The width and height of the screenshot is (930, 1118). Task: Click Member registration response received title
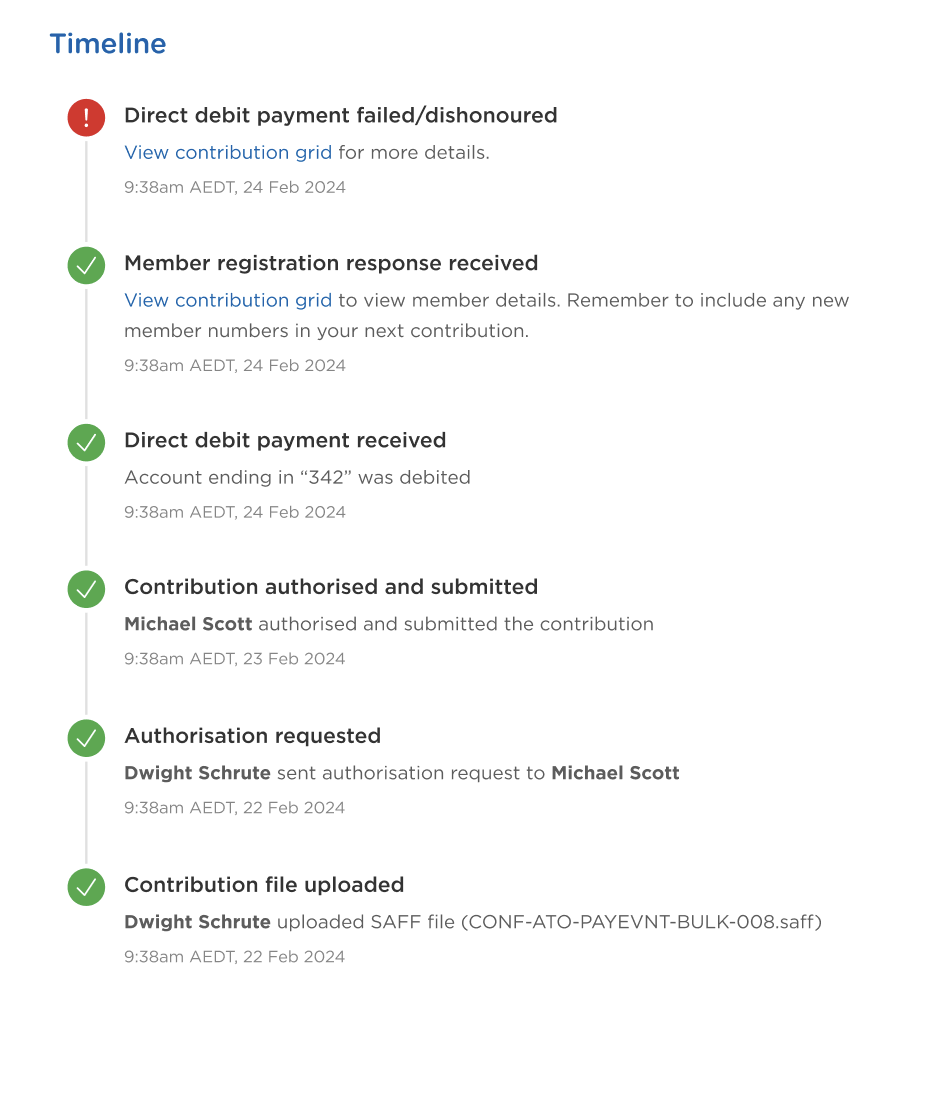(331, 263)
